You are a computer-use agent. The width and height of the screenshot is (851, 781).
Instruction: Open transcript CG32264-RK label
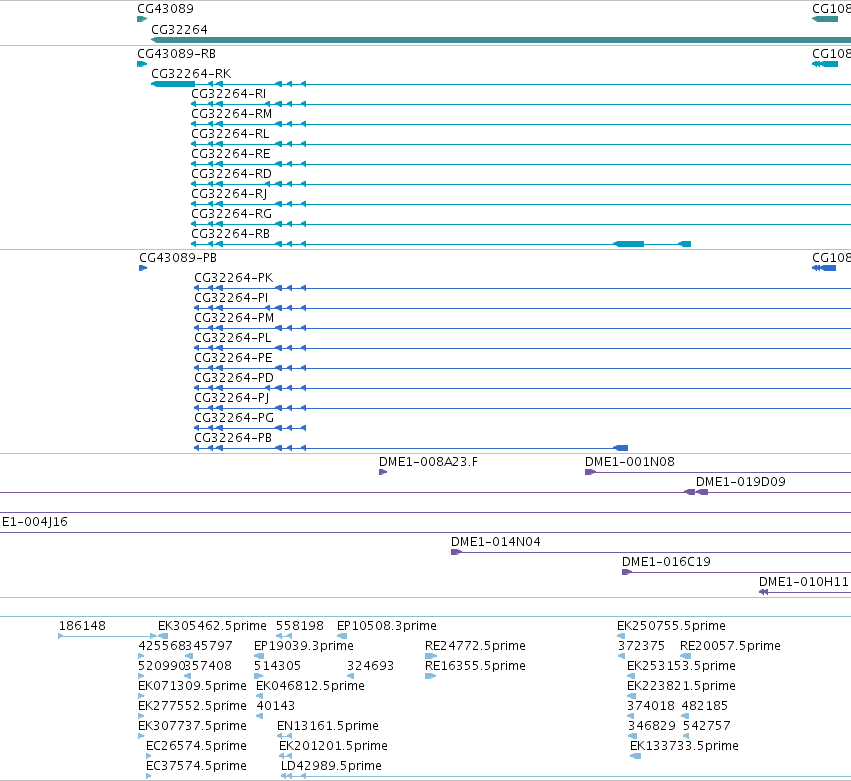point(191,73)
